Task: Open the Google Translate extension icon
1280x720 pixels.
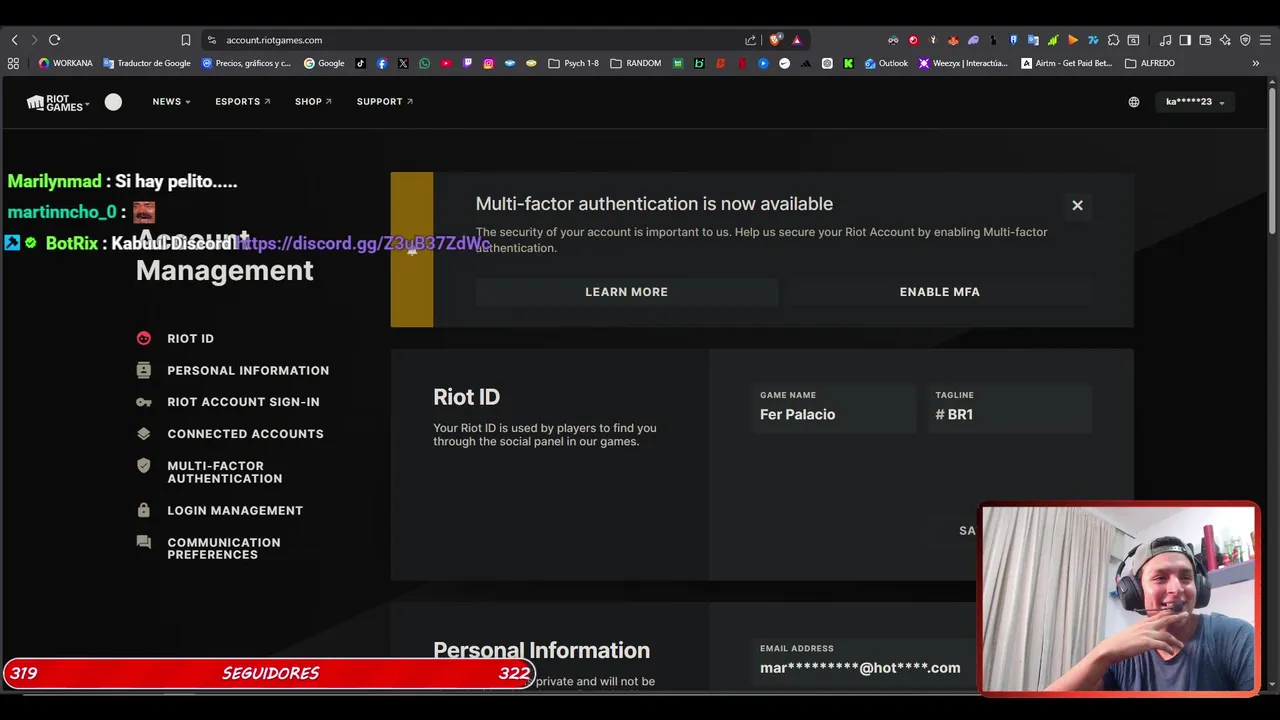Action: click(x=1033, y=40)
